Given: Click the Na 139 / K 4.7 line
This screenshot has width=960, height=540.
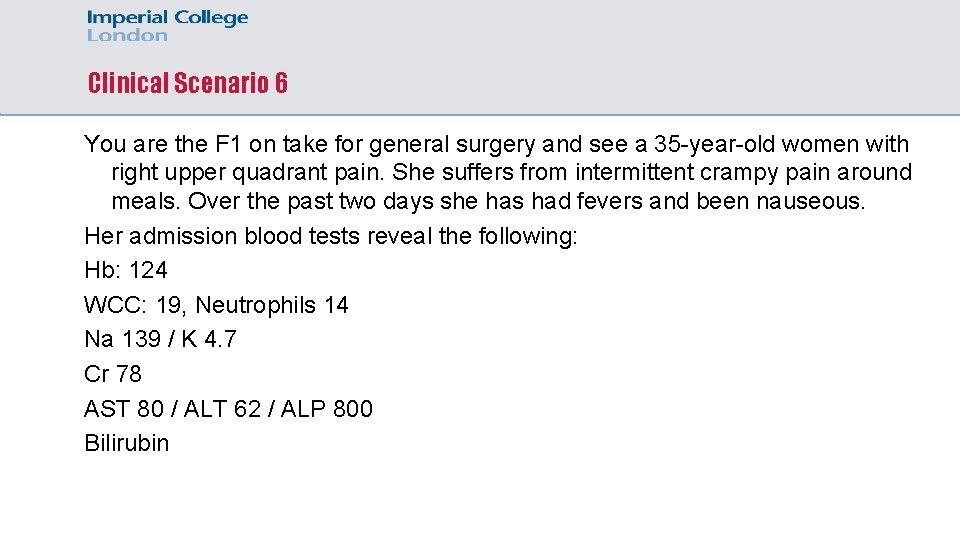Looking at the screenshot, I should click(160, 339).
